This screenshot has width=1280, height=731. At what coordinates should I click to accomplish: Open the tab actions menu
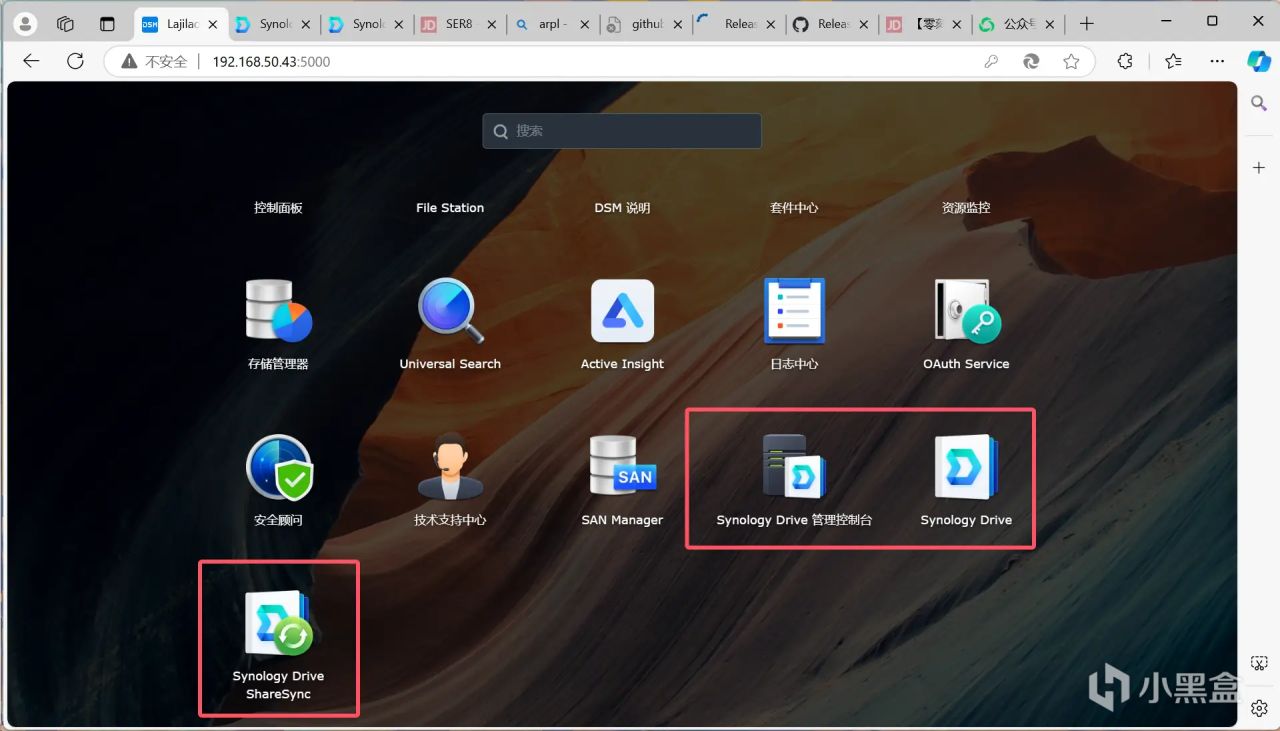(x=107, y=23)
